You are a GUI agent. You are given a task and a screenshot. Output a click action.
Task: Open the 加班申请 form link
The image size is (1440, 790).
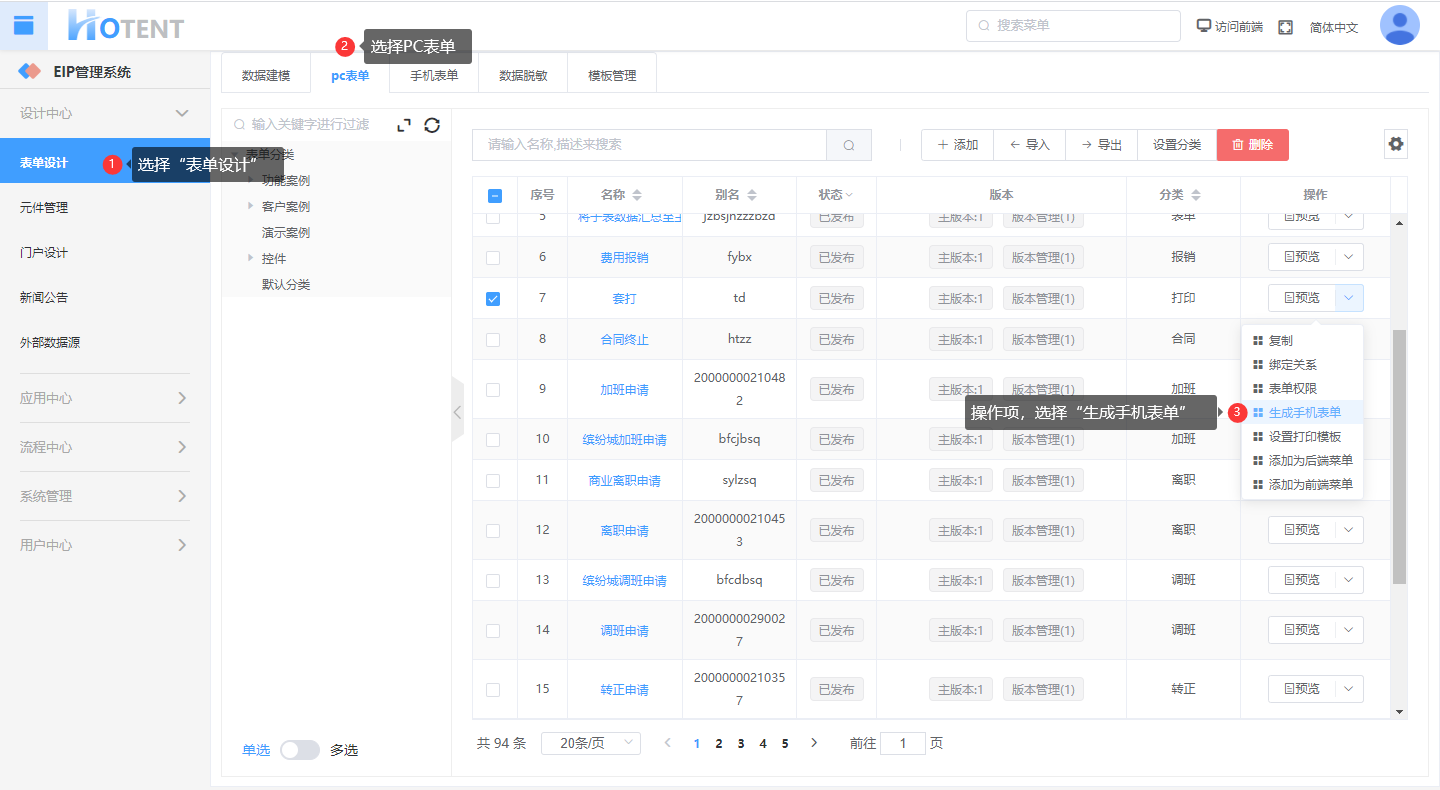[x=624, y=390]
